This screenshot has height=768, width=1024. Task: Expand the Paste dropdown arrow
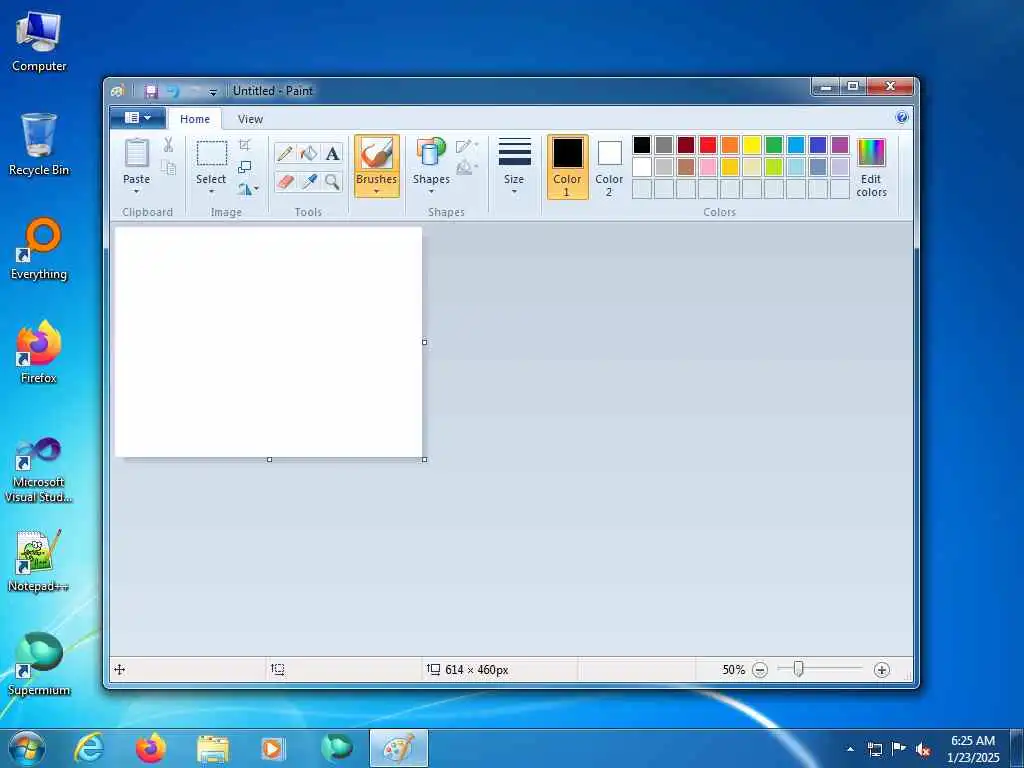pos(136,192)
